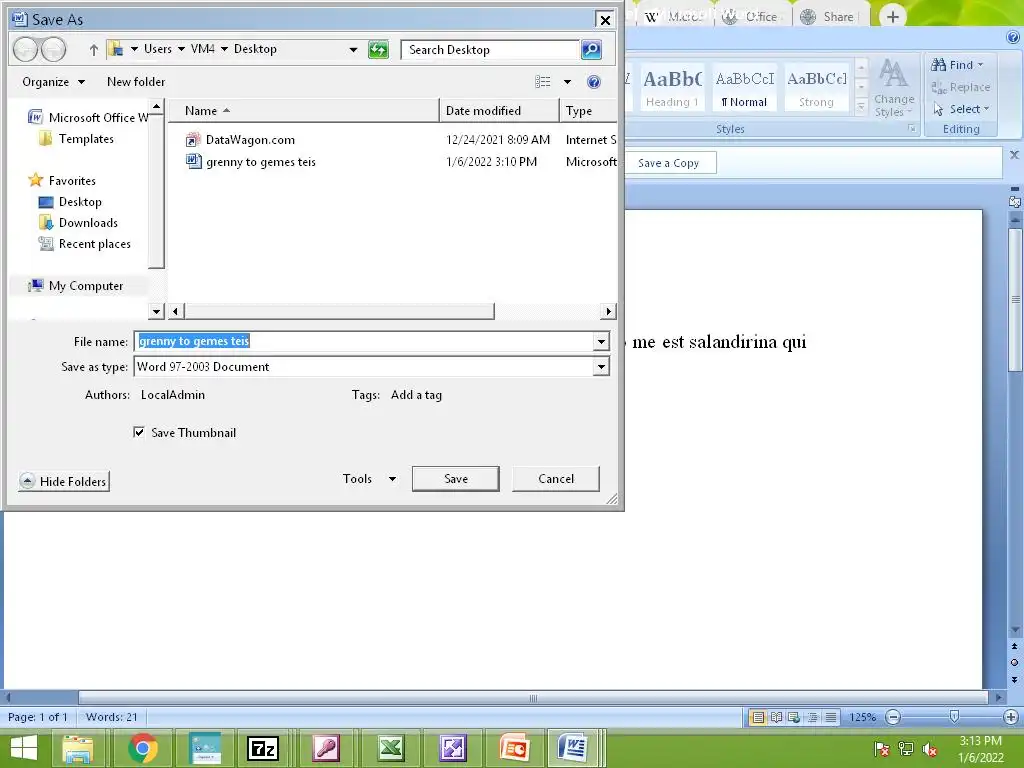Open Excel from the taskbar
This screenshot has height=768, width=1024.
coord(391,748)
